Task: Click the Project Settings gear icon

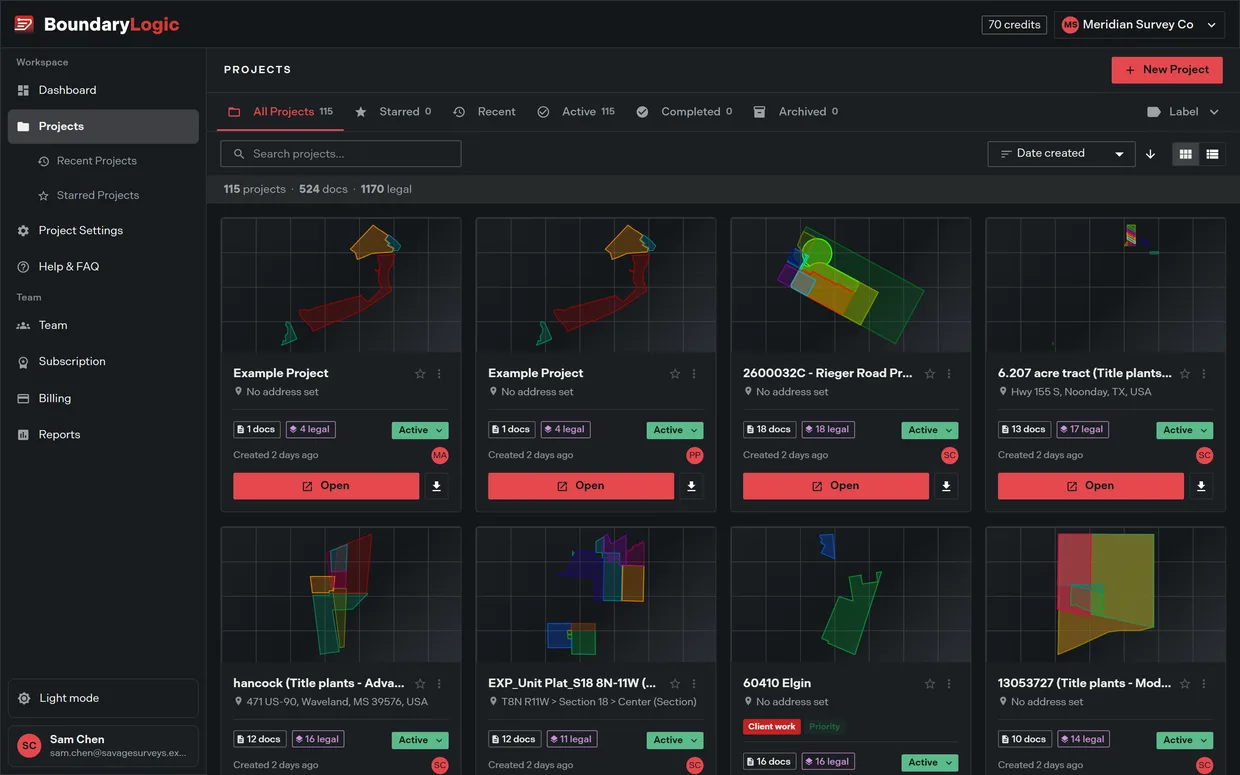Action: [23, 231]
